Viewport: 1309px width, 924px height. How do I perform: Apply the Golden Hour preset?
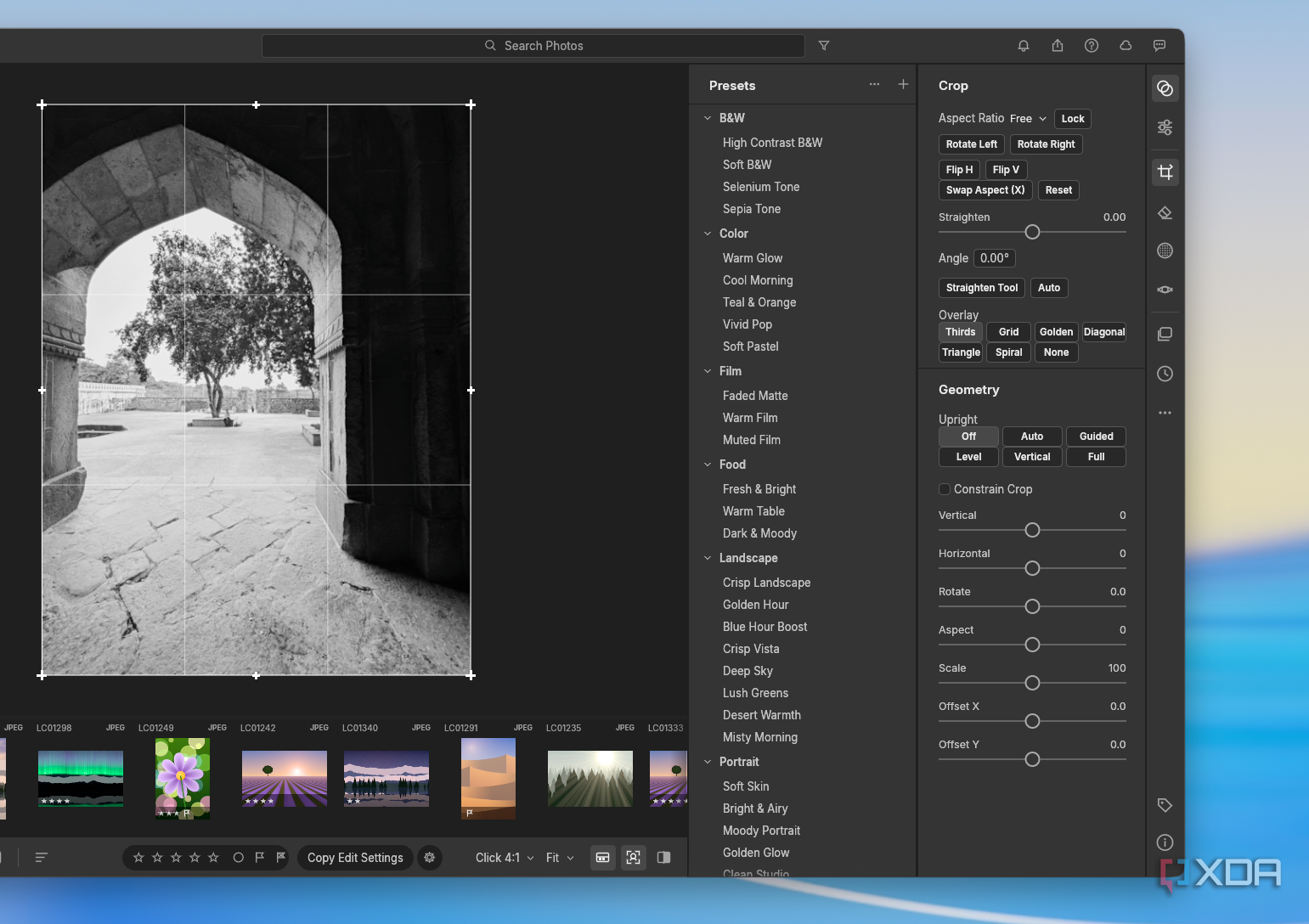pyautogui.click(x=755, y=605)
